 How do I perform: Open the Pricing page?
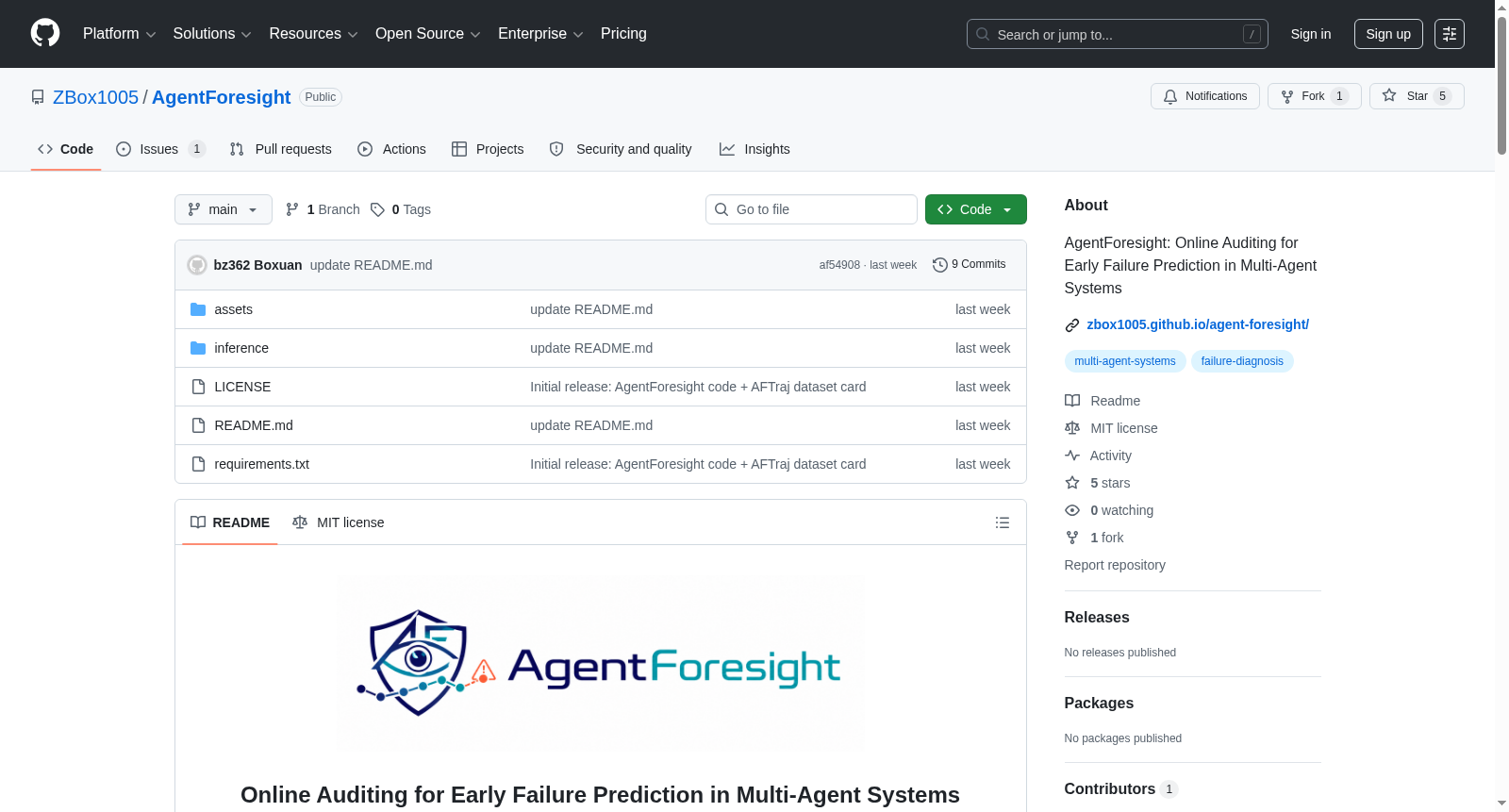pos(623,34)
